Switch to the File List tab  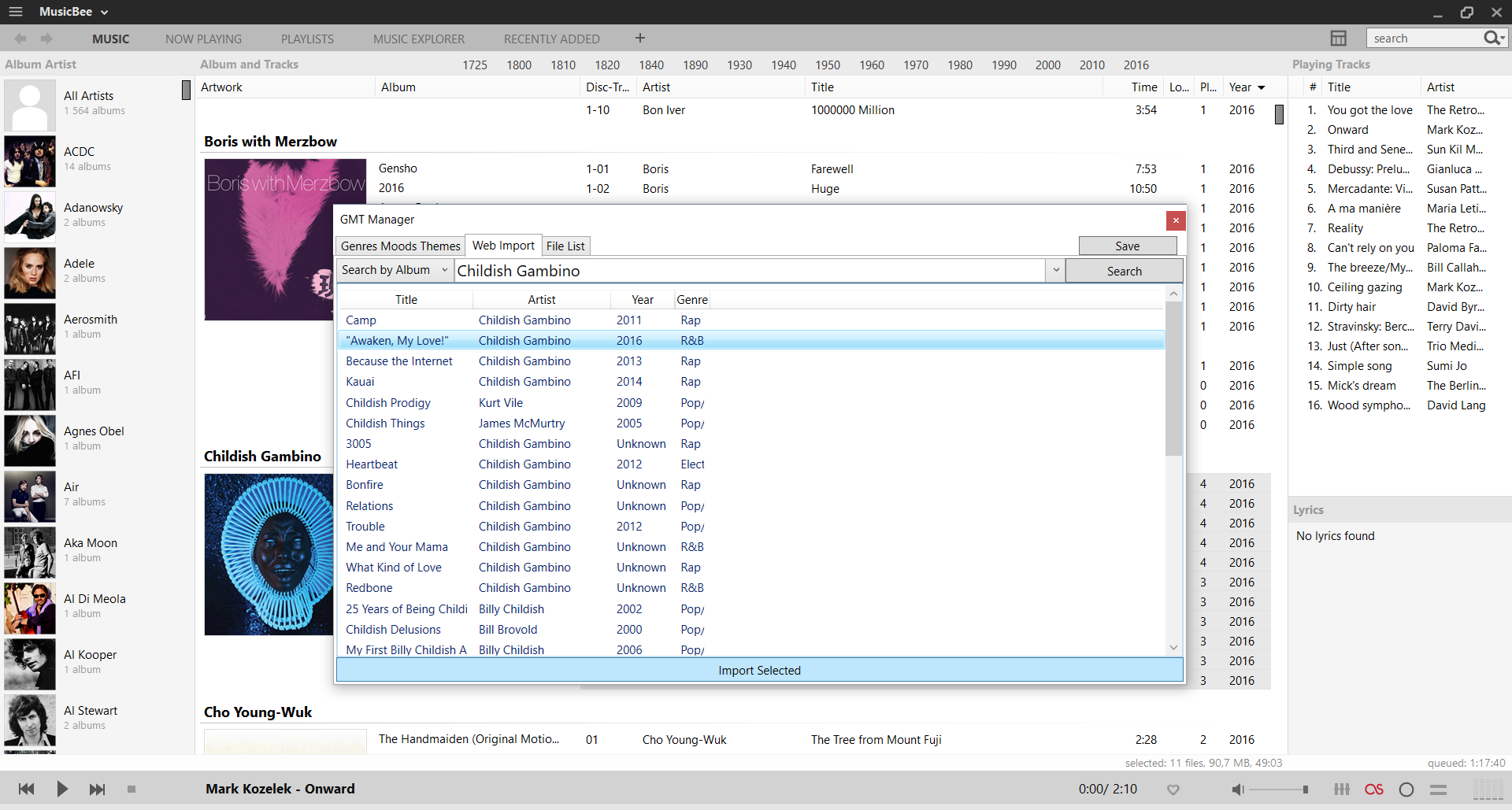pos(565,246)
